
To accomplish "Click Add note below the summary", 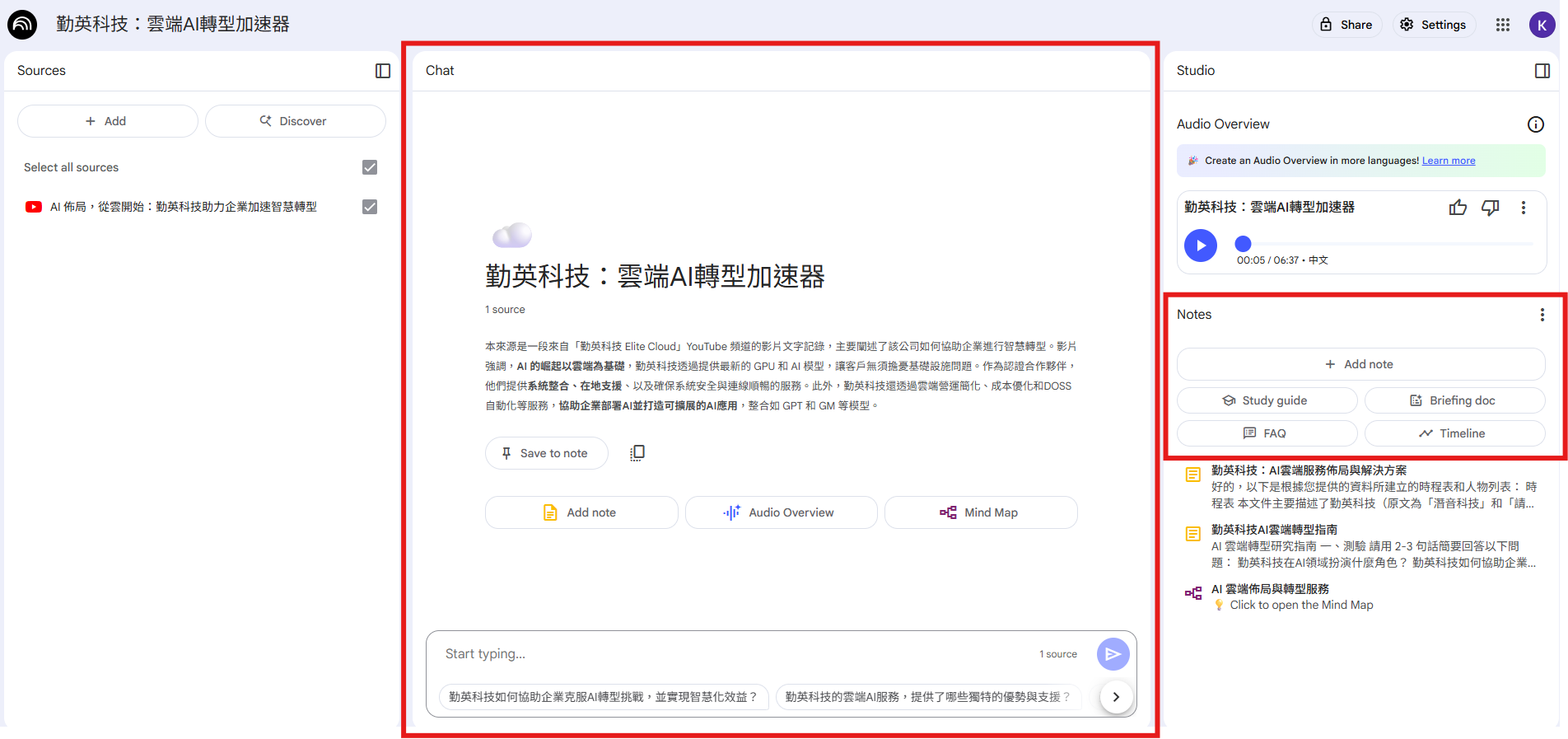I will click(x=581, y=512).
